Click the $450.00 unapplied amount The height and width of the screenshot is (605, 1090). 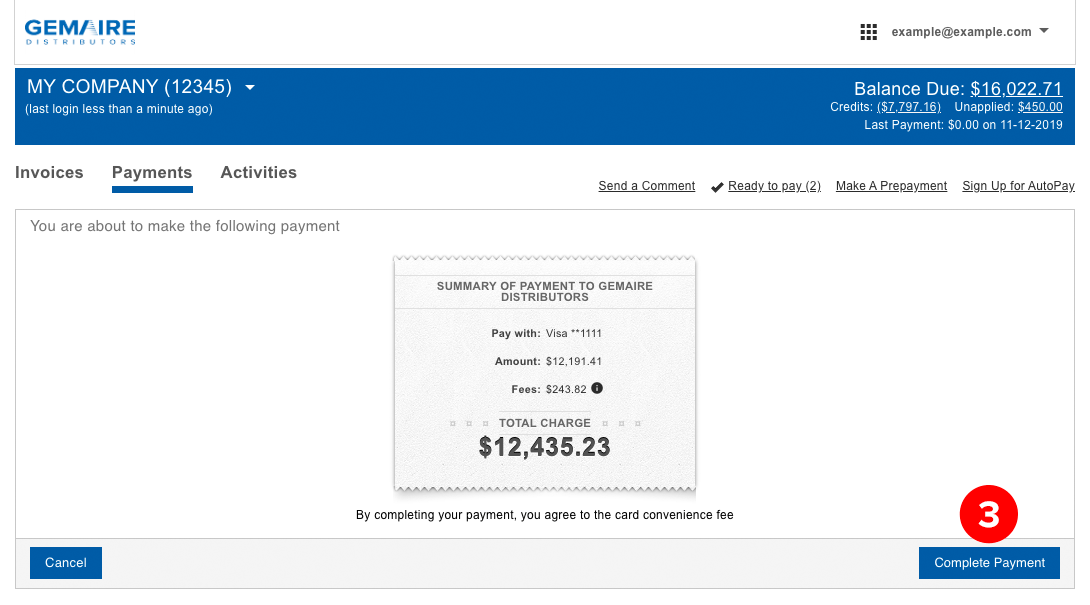click(x=1040, y=107)
